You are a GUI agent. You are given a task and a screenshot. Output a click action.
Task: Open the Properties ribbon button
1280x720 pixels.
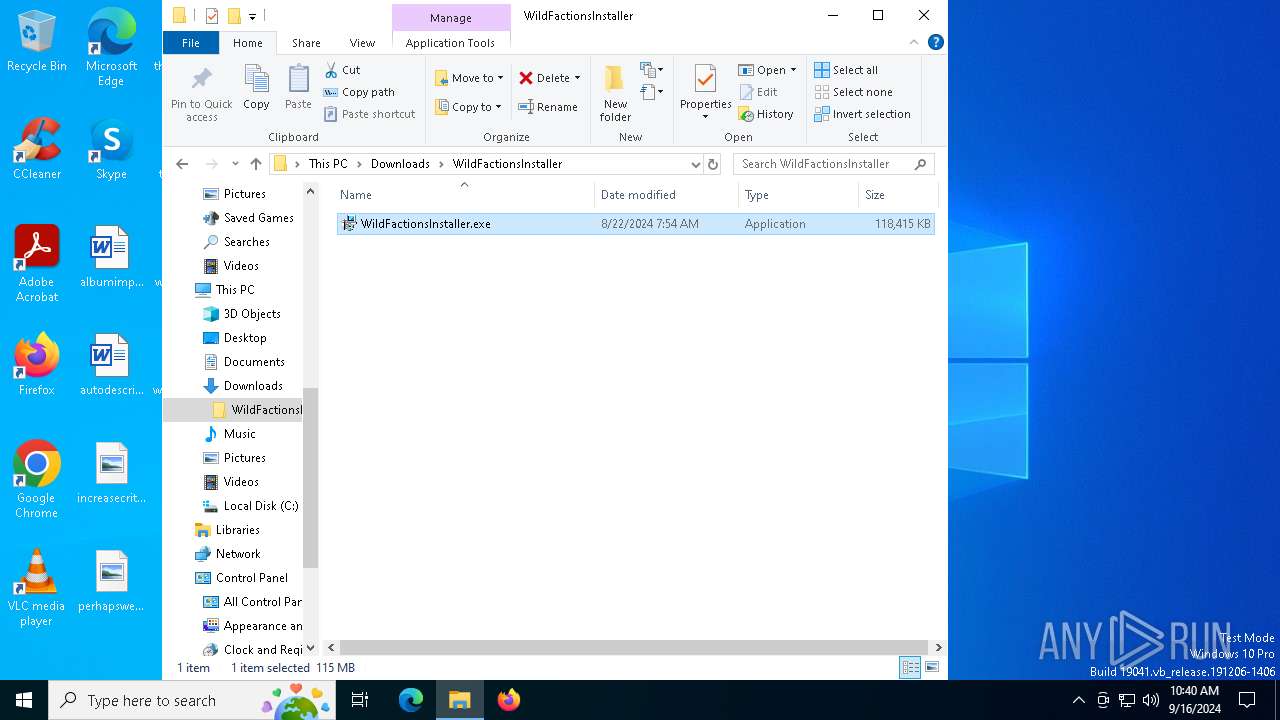[705, 93]
